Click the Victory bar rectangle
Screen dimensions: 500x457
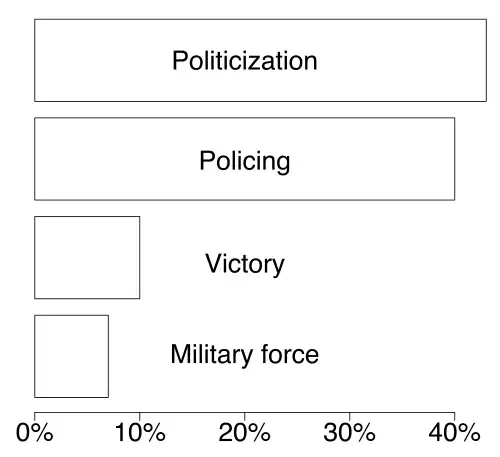[x=87, y=257]
